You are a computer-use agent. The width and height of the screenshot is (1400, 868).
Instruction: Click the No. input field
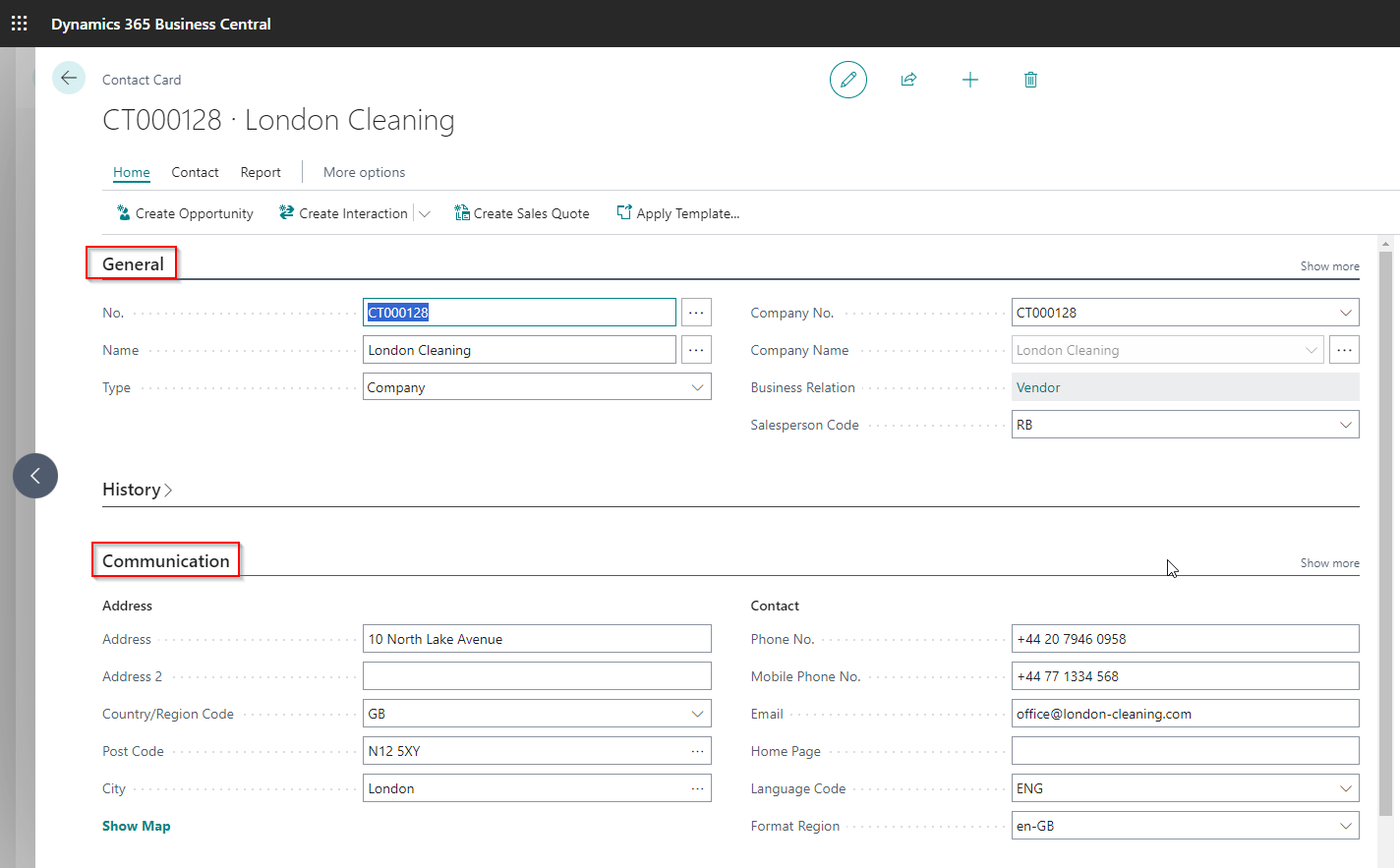point(519,313)
